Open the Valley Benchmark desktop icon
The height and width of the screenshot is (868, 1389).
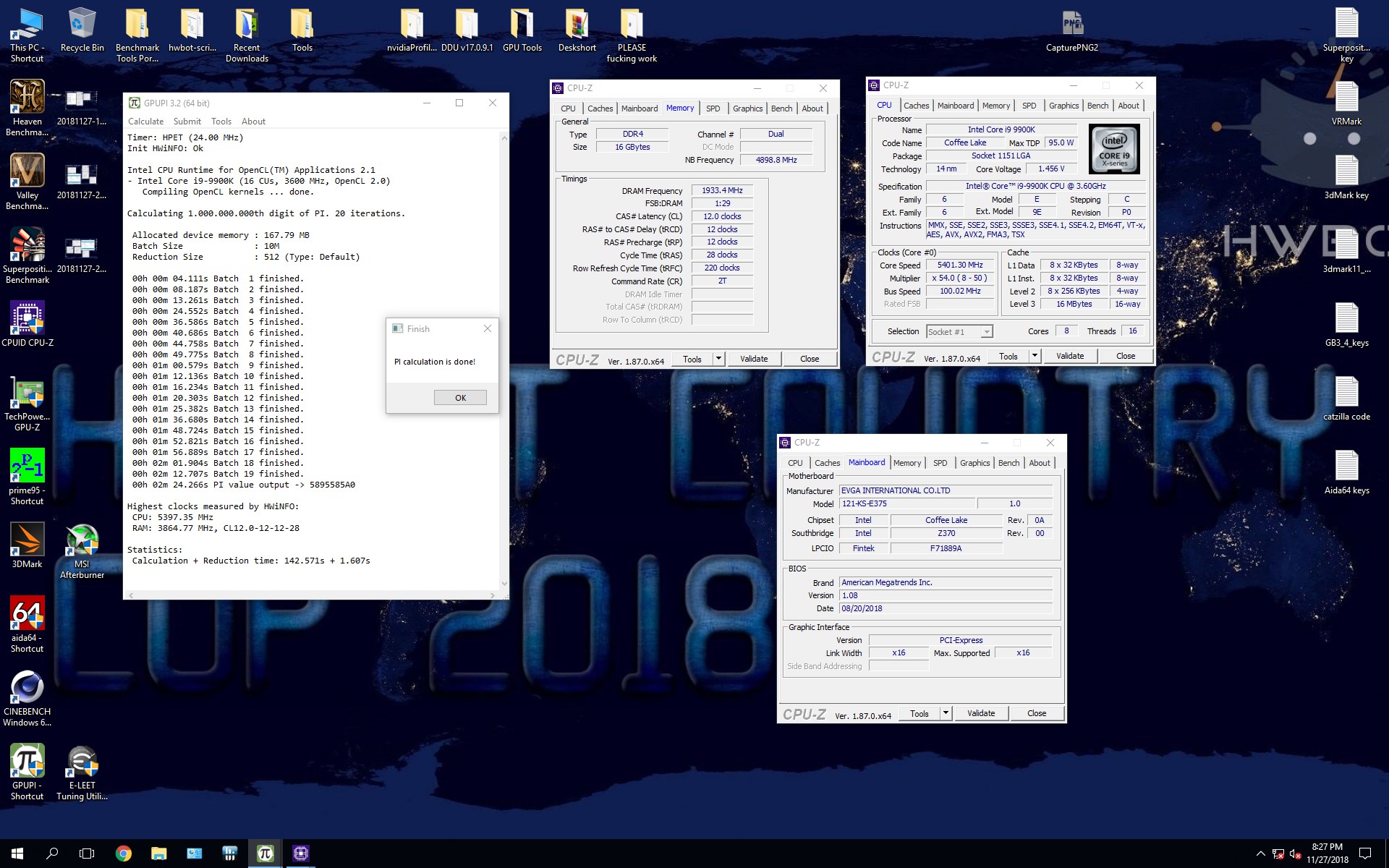pos(27,182)
